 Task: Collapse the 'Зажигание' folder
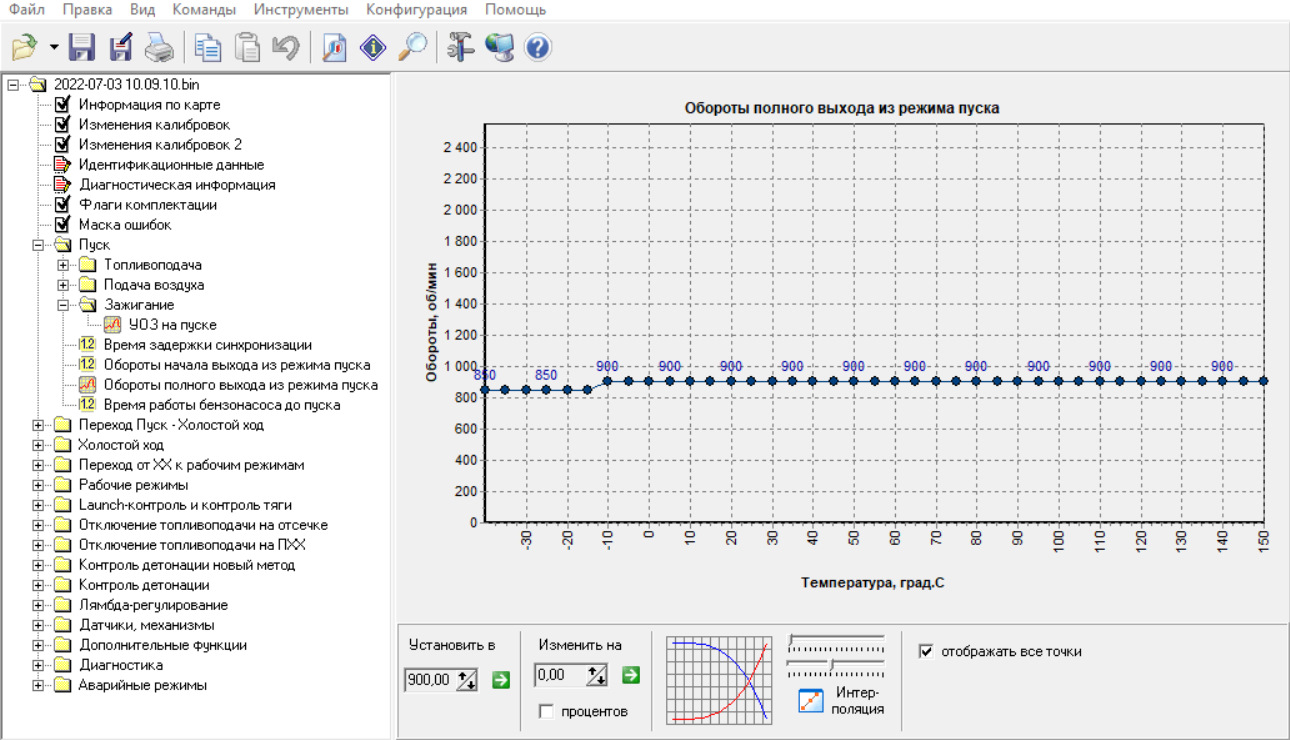click(63, 305)
